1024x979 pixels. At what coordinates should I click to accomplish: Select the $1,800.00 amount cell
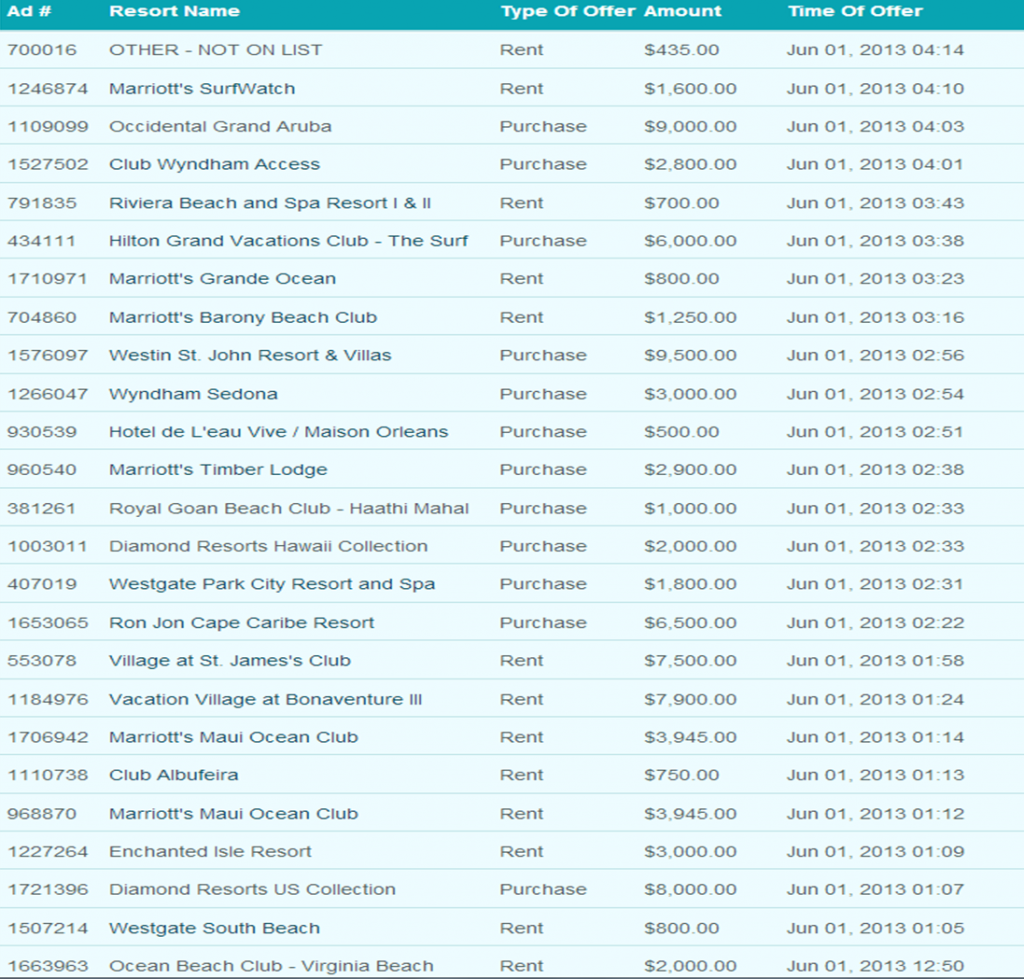pyautogui.click(x=690, y=585)
